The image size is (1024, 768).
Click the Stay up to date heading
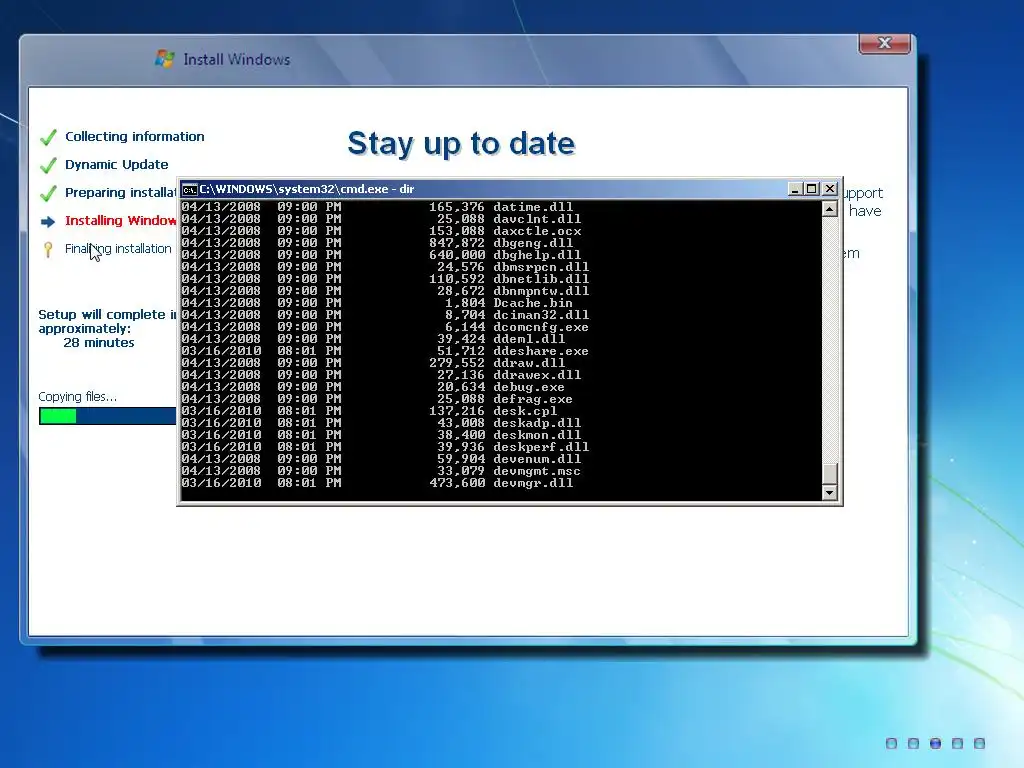(461, 144)
